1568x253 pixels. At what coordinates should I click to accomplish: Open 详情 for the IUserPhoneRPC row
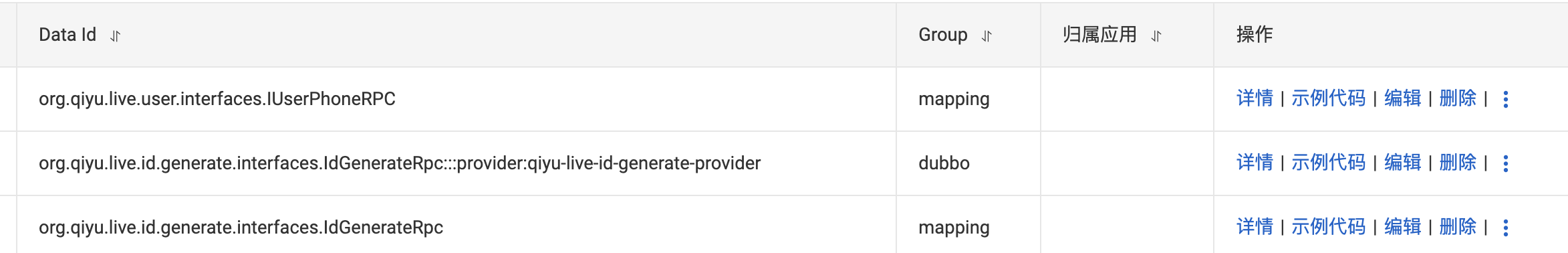(x=1255, y=98)
